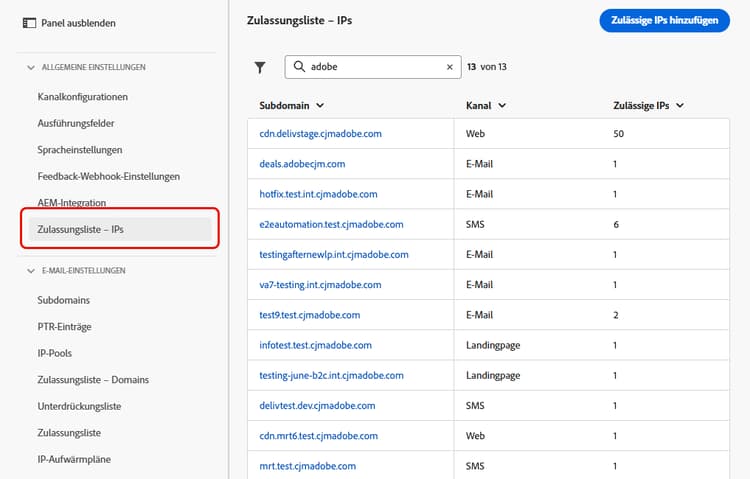The image size is (750, 479).
Task: Click the value 6 for e2eautomation row
Action: (616, 224)
